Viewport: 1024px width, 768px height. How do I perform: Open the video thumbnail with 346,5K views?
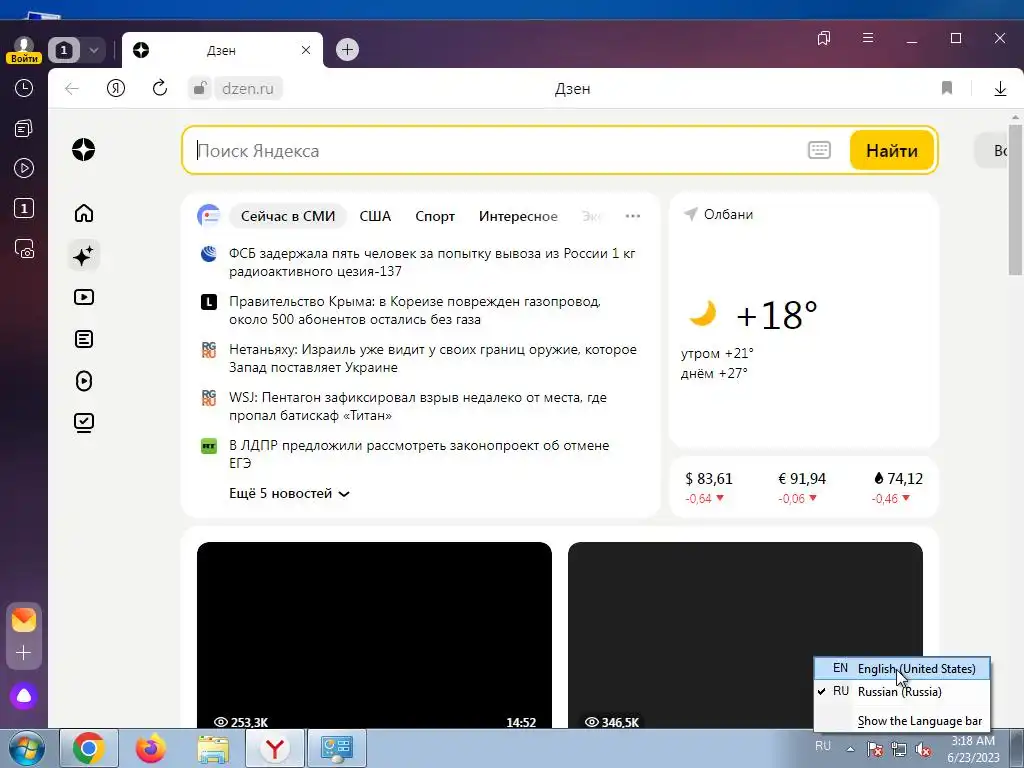(745, 635)
